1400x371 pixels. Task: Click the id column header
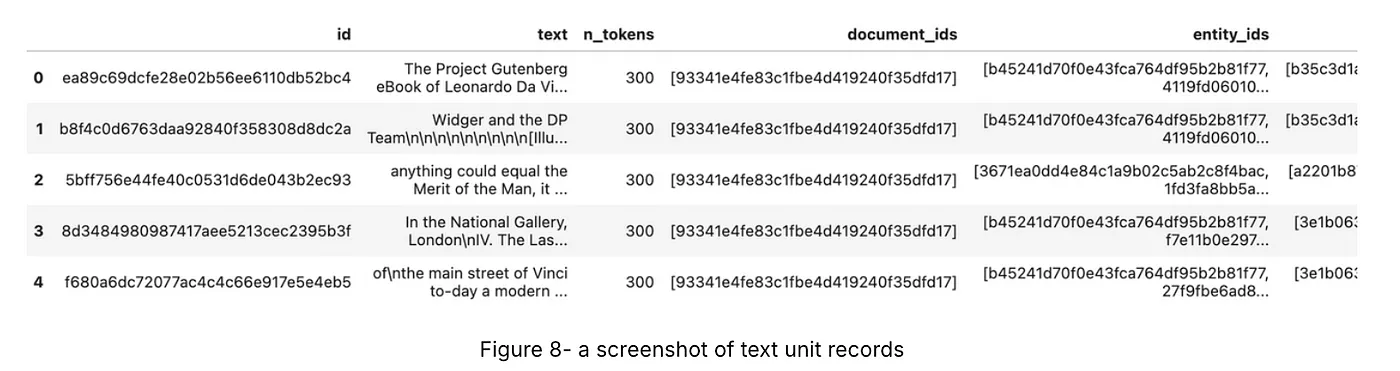point(343,34)
